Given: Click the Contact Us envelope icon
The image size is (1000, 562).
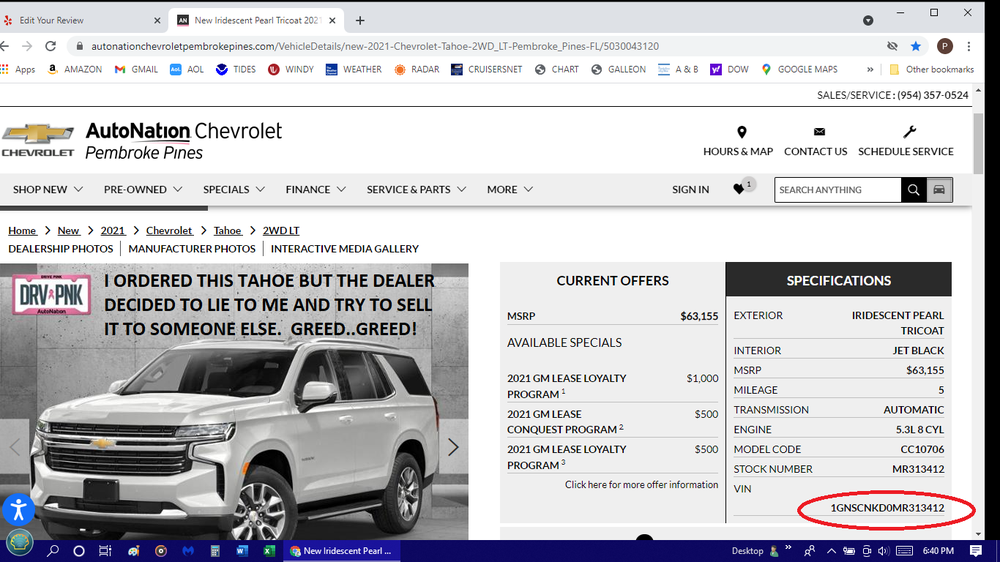Looking at the screenshot, I should [819, 132].
